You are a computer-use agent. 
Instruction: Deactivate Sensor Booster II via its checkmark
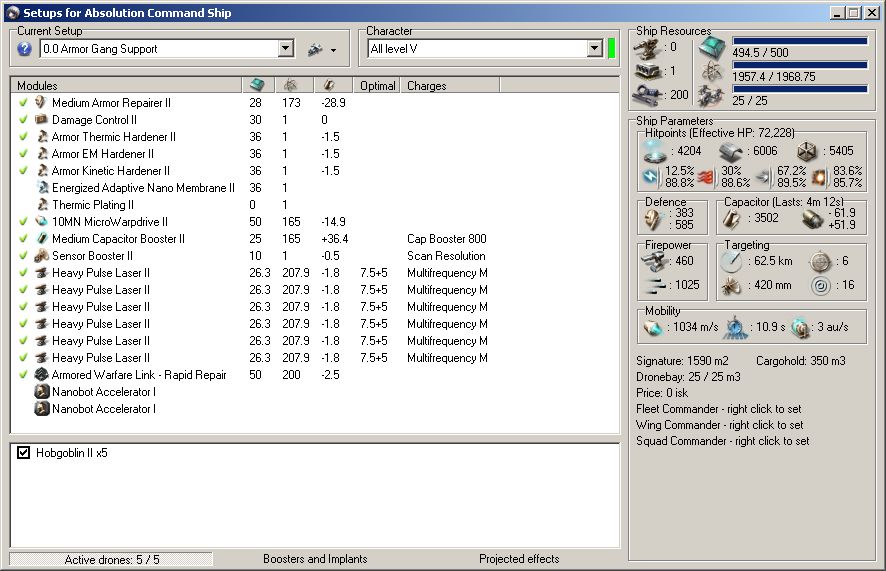[23, 256]
